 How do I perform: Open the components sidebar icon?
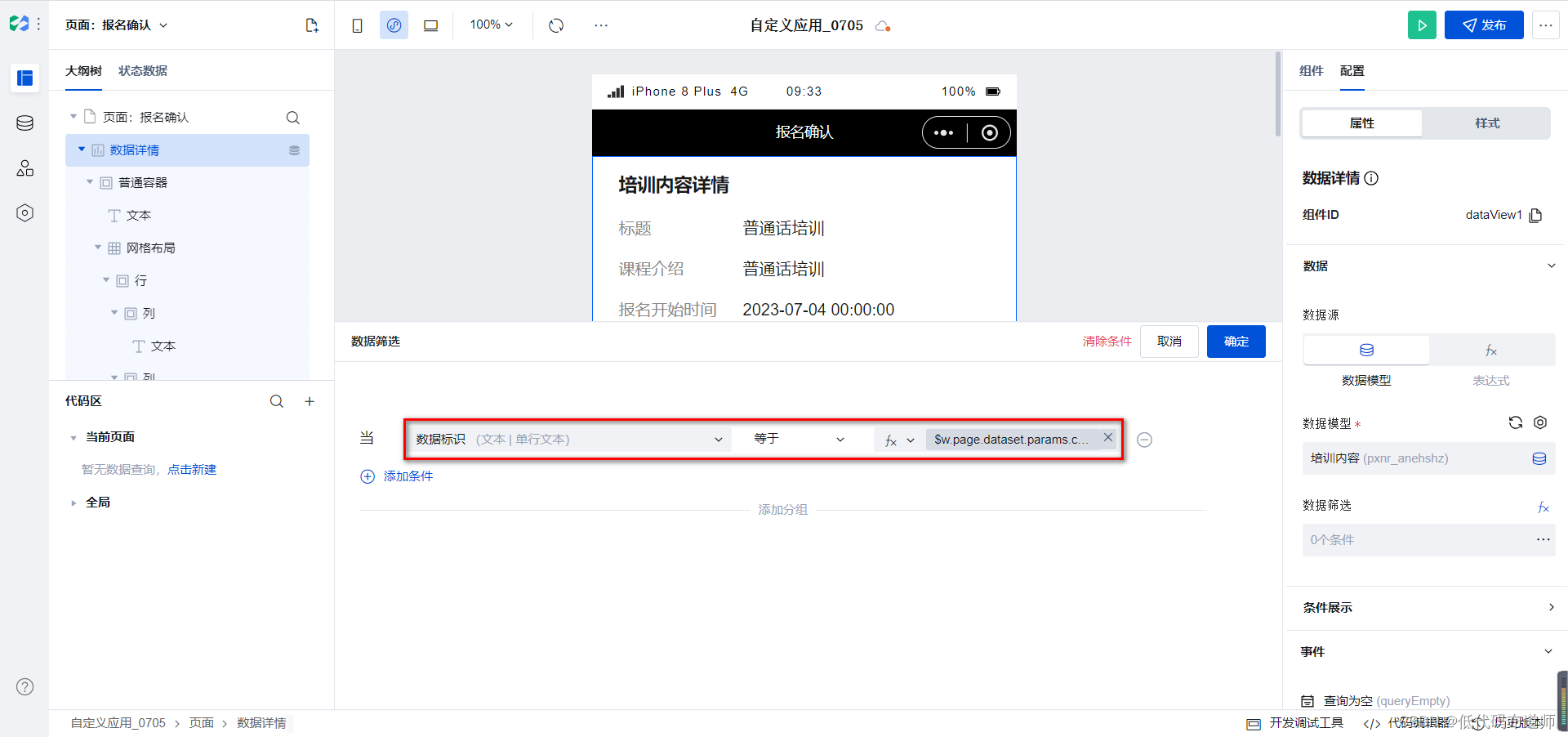click(x=24, y=167)
